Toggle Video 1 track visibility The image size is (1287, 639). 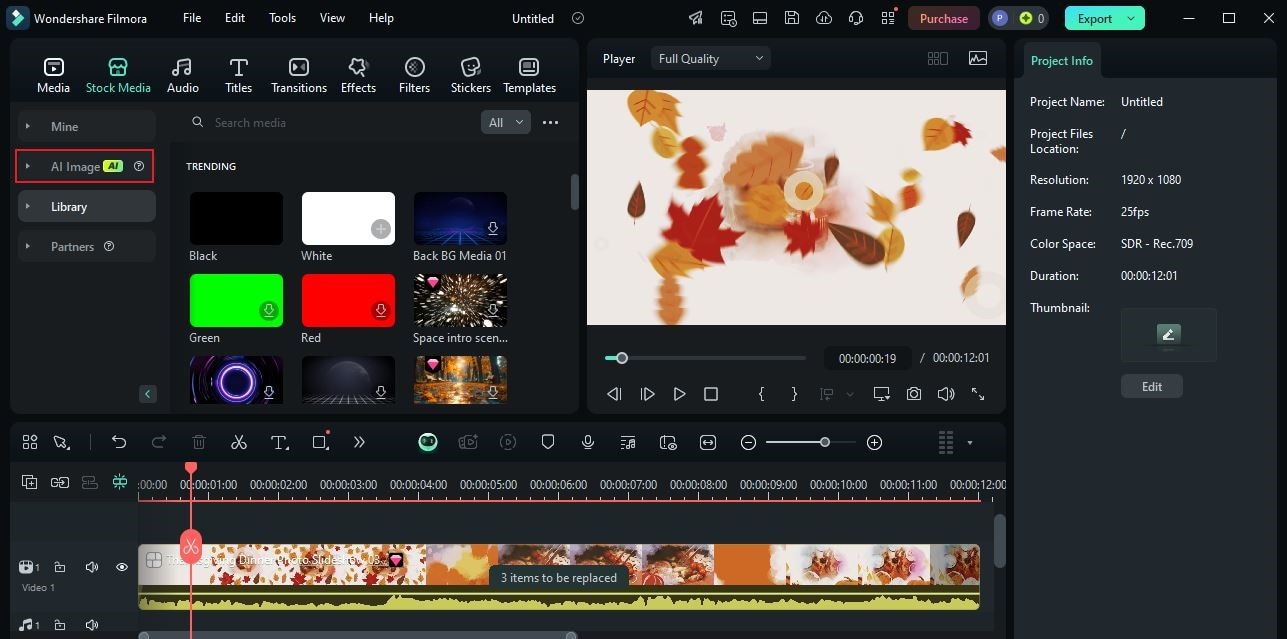tap(121, 567)
